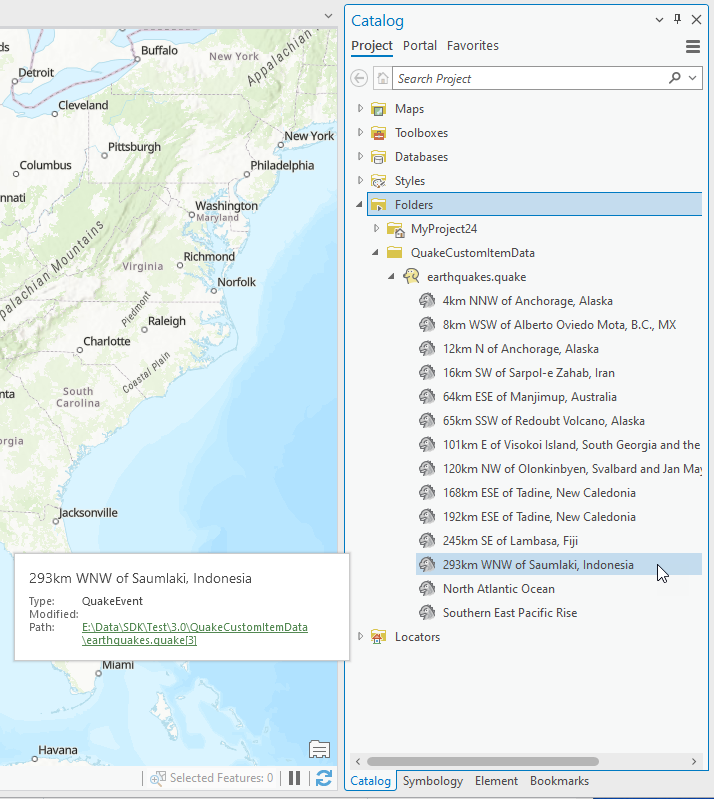The height and width of the screenshot is (799, 714).
Task: Click the Selected Features count icon
Action: click(158, 778)
